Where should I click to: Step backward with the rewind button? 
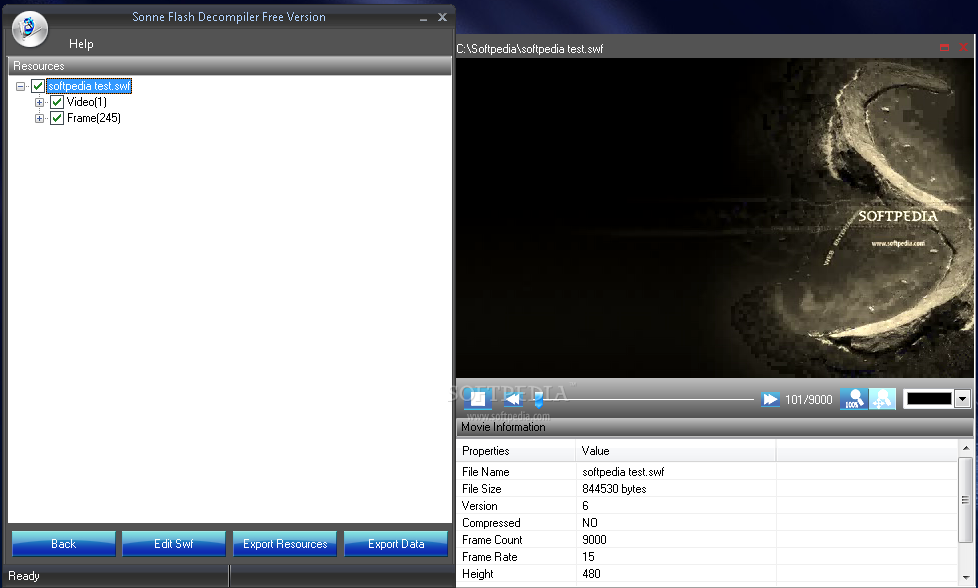(x=512, y=399)
